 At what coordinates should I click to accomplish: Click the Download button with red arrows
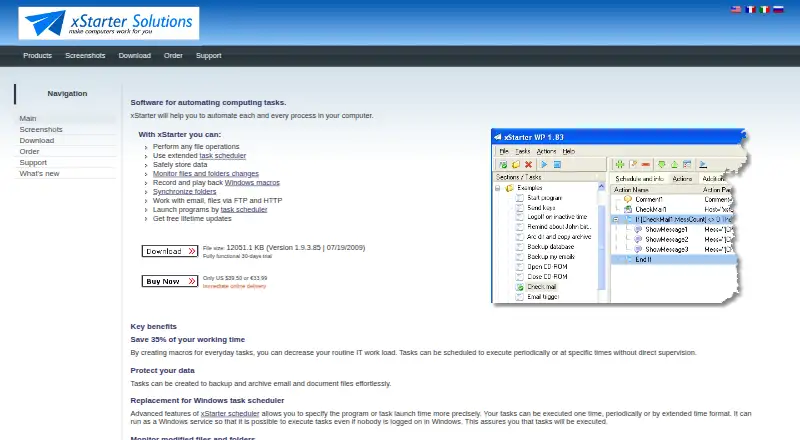click(170, 251)
